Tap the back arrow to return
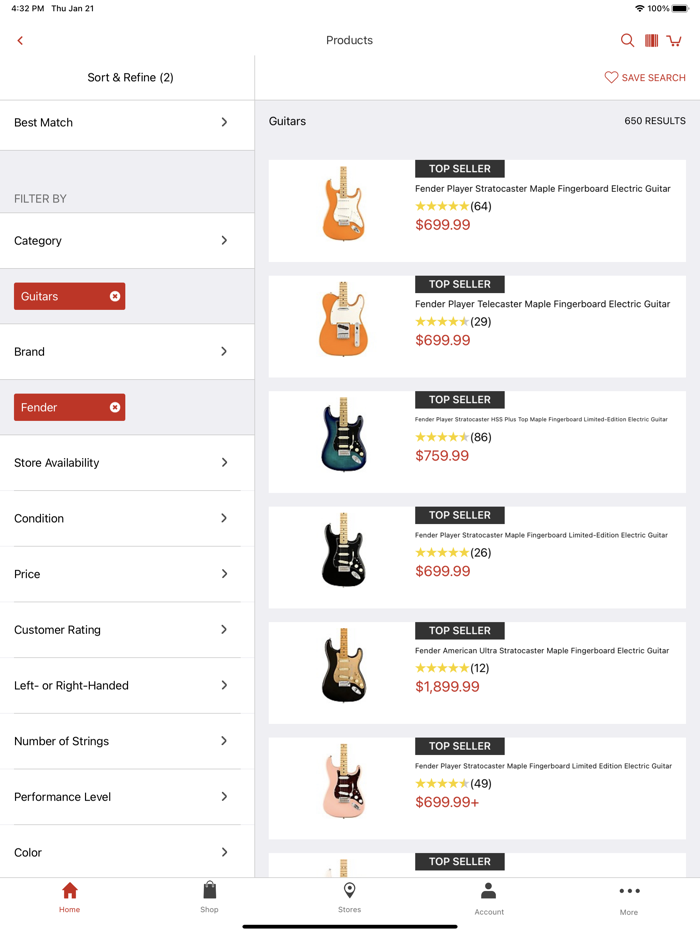This screenshot has width=700, height=934. (x=19, y=40)
